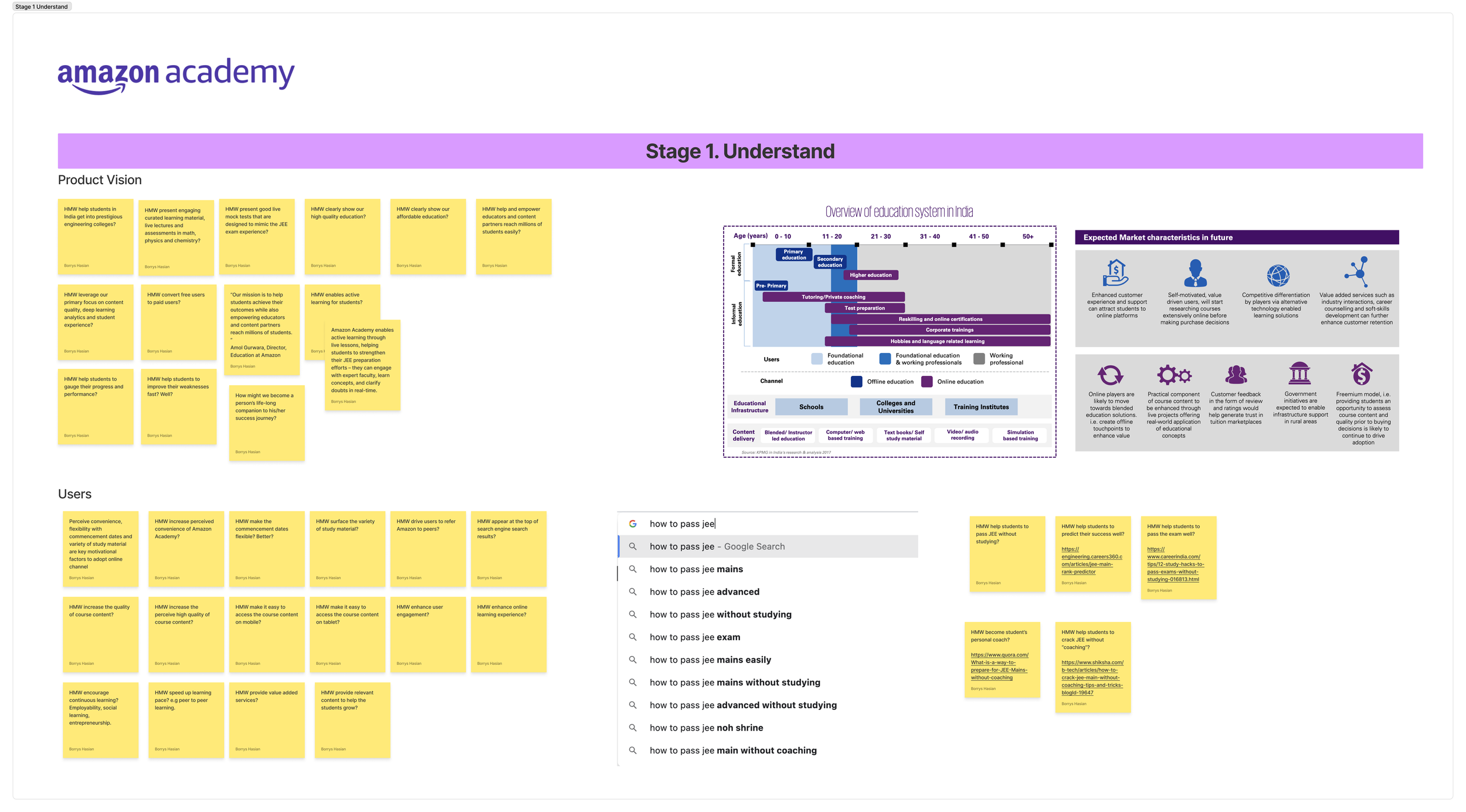Select suggestion 'how to pass jee main without coaching'
Image resolution: width=1466 pixels, height=812 pixels.
768,750
